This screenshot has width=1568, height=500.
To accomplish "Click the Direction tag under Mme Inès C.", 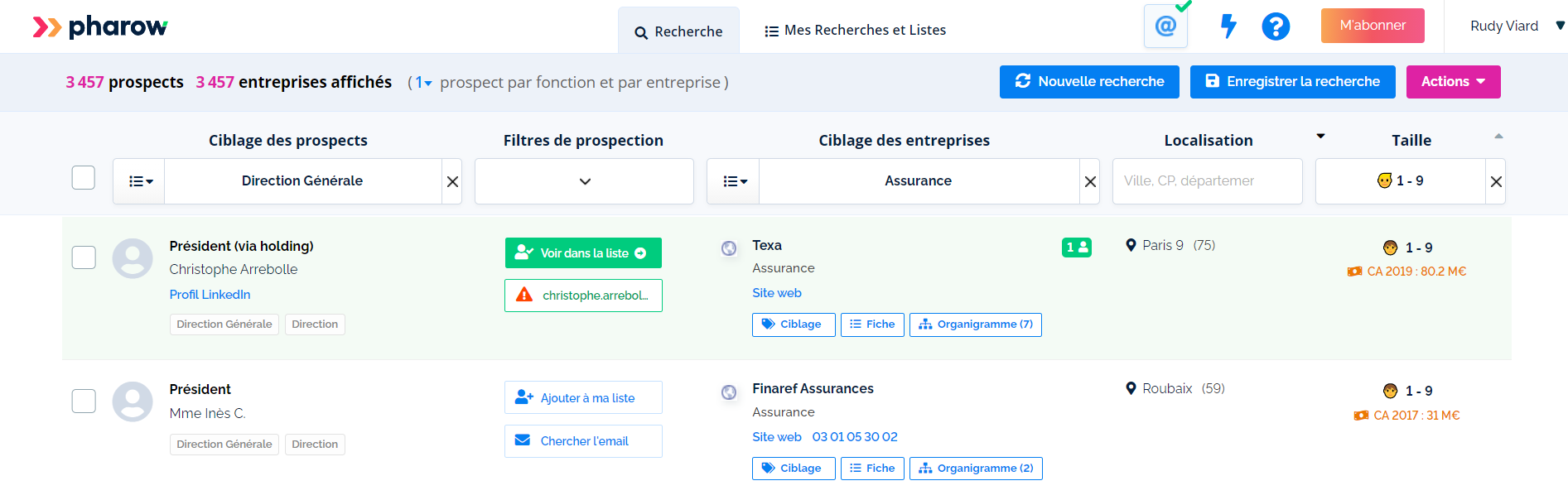I will tap(315, 445).
